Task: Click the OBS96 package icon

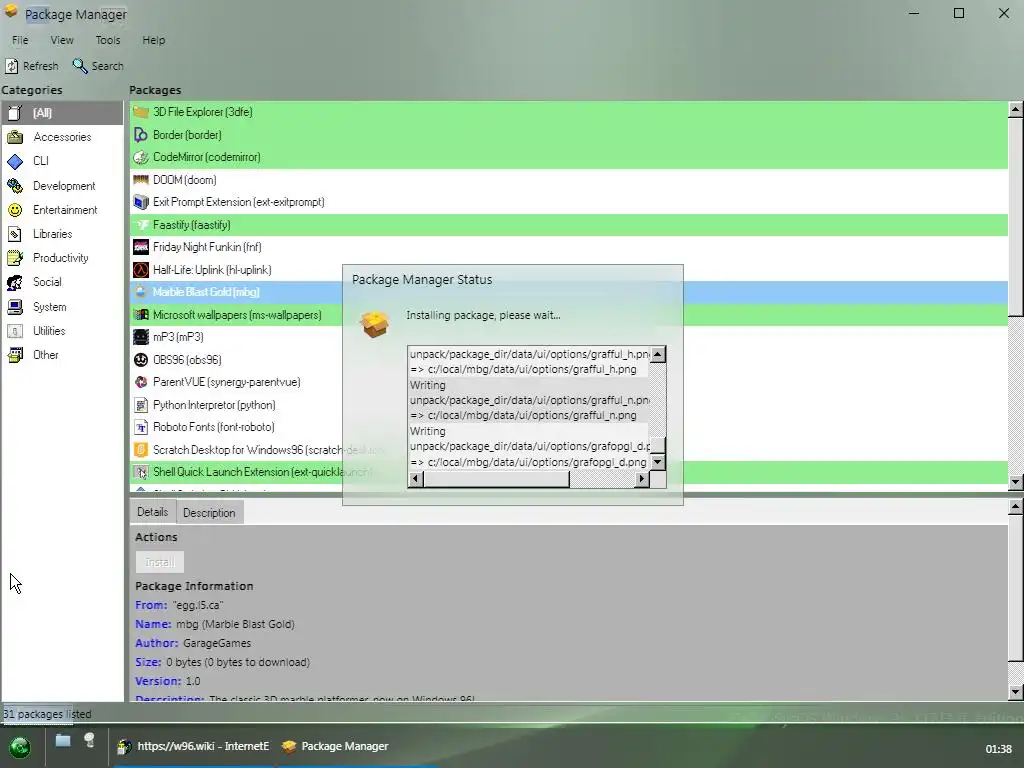Action: pyautogui.click(x=141, y=360)
